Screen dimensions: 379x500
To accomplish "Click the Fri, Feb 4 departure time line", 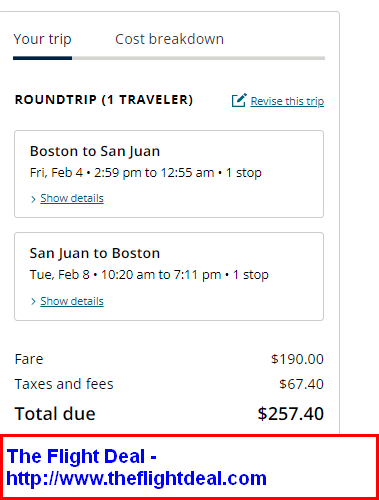I will coord(146,173).
